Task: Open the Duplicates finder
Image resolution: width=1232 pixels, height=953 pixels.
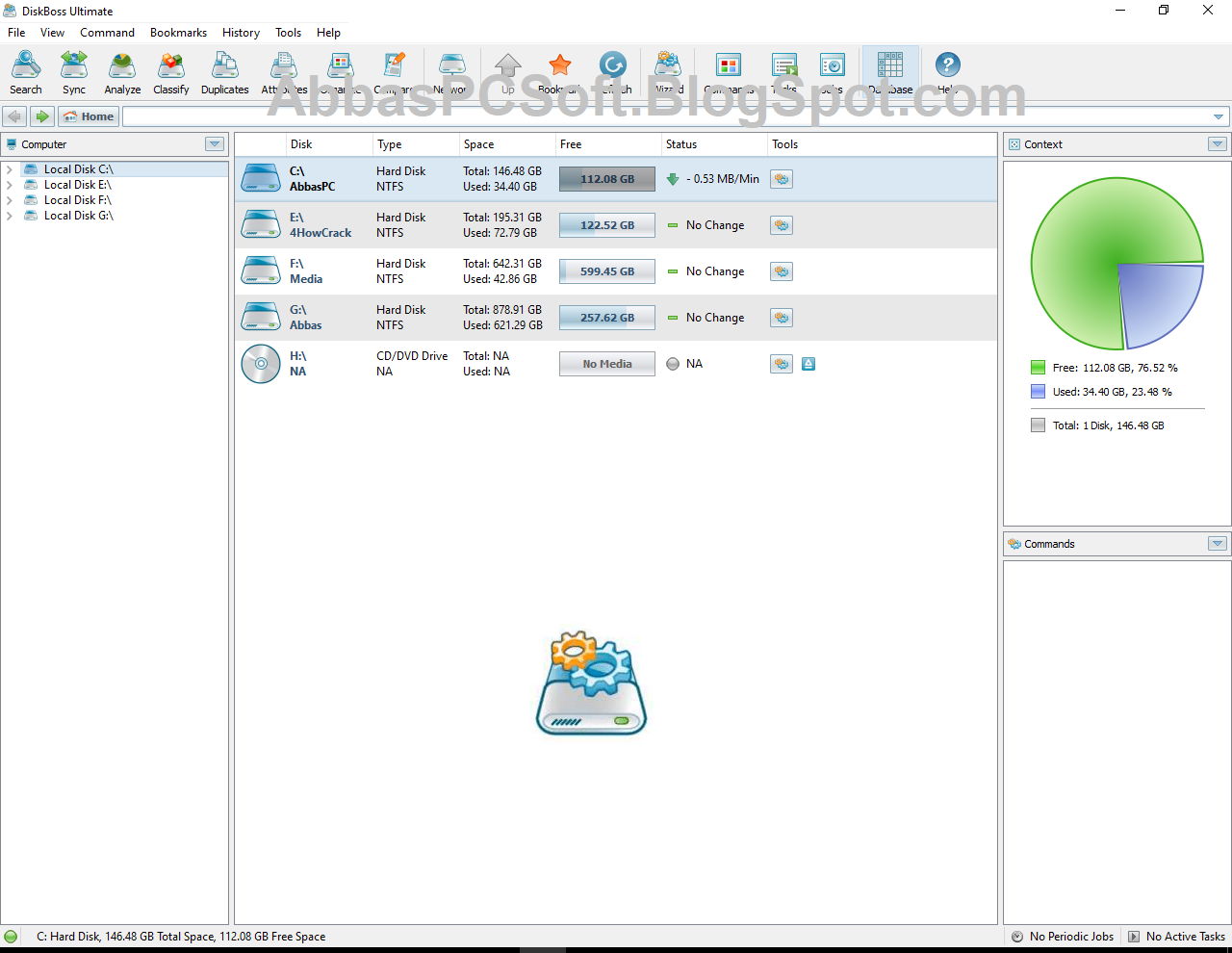Action: (225, 73)
